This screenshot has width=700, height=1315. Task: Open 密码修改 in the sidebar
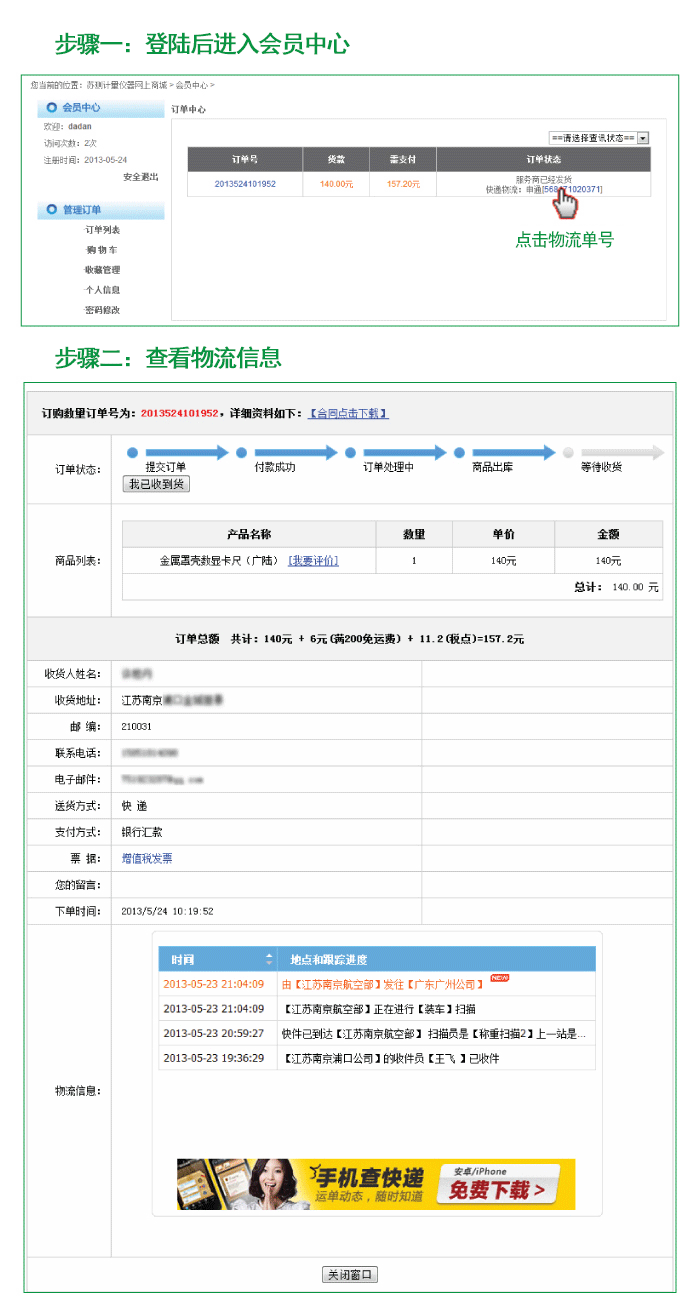click(x=102, y=310)
